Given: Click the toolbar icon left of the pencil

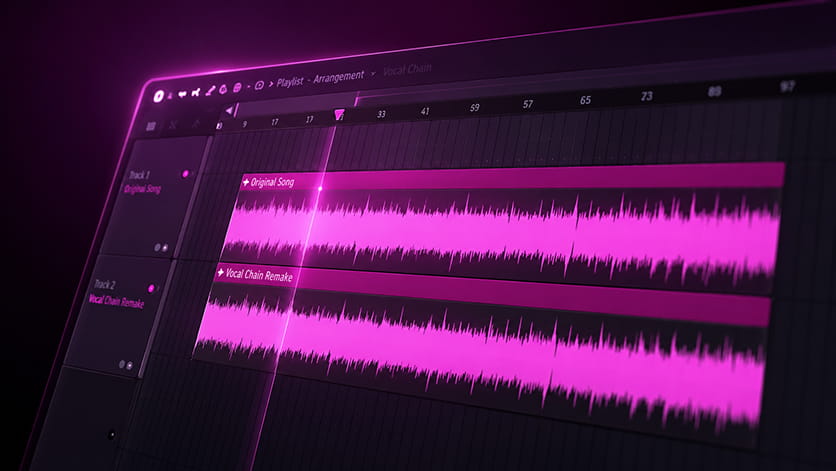Looking at the screenshot, I should click(196, 93).
